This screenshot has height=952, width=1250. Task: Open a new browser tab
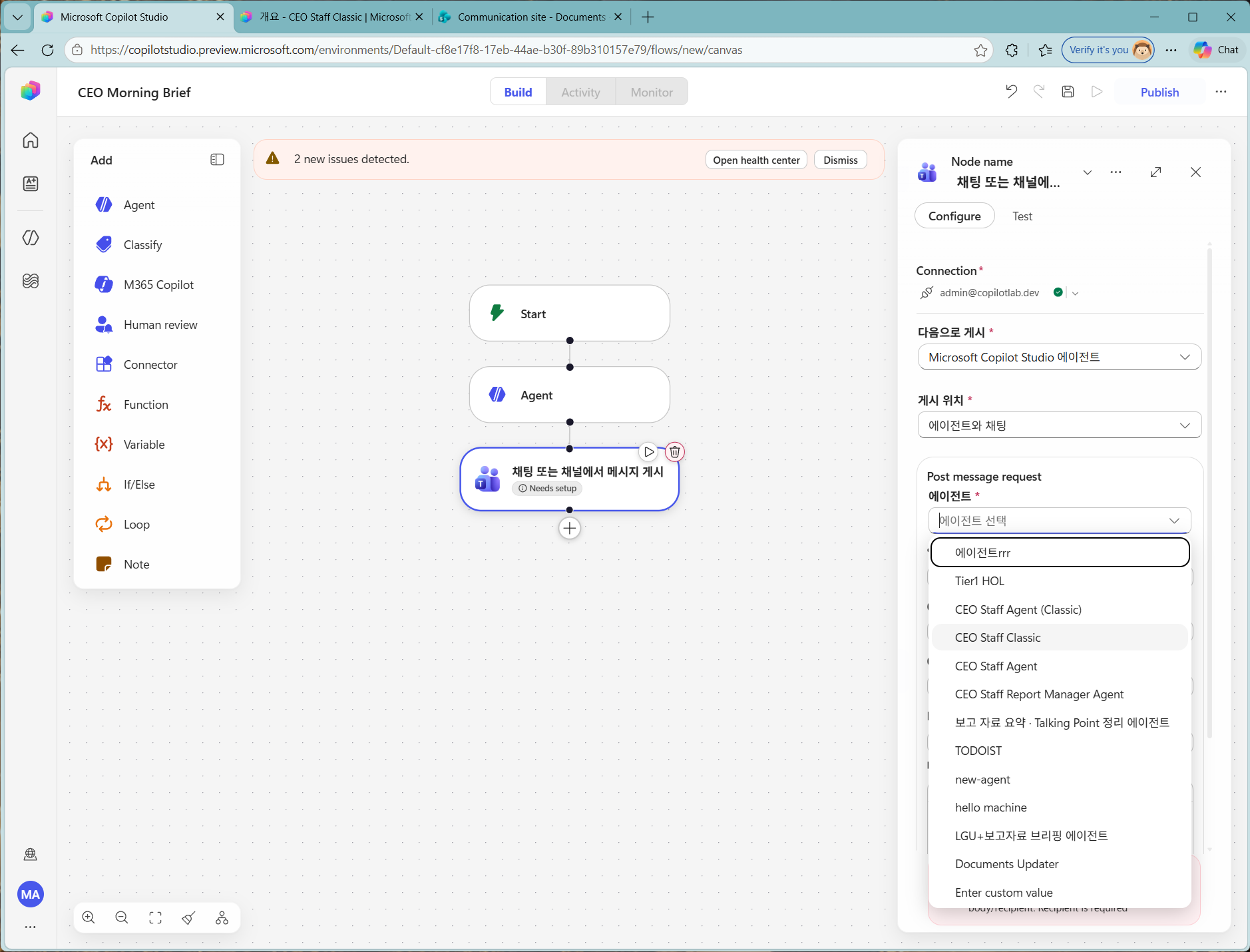pyautogui.click(x=648, y=17)
